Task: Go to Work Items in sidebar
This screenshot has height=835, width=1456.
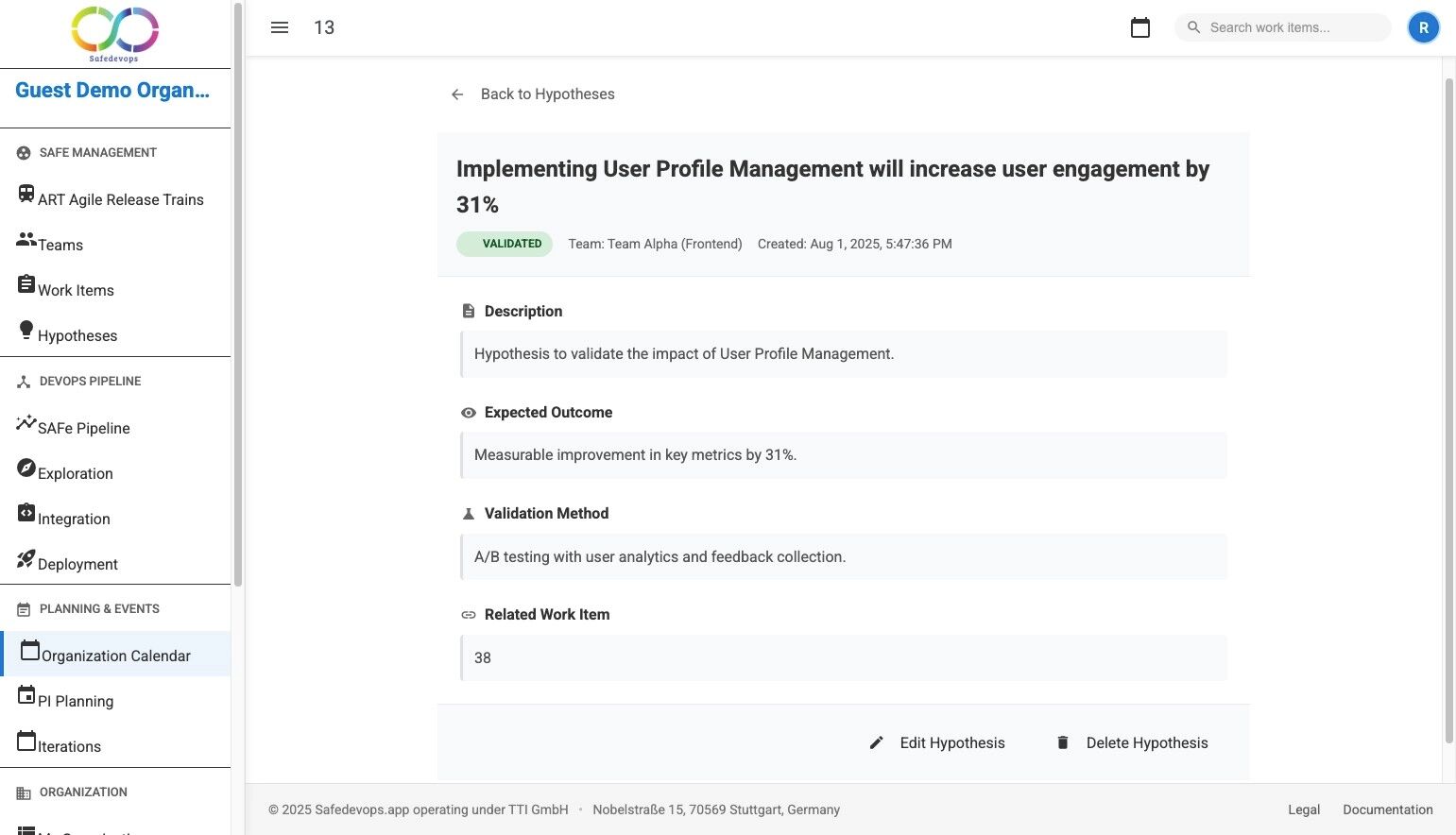Action: click(76, 290)
